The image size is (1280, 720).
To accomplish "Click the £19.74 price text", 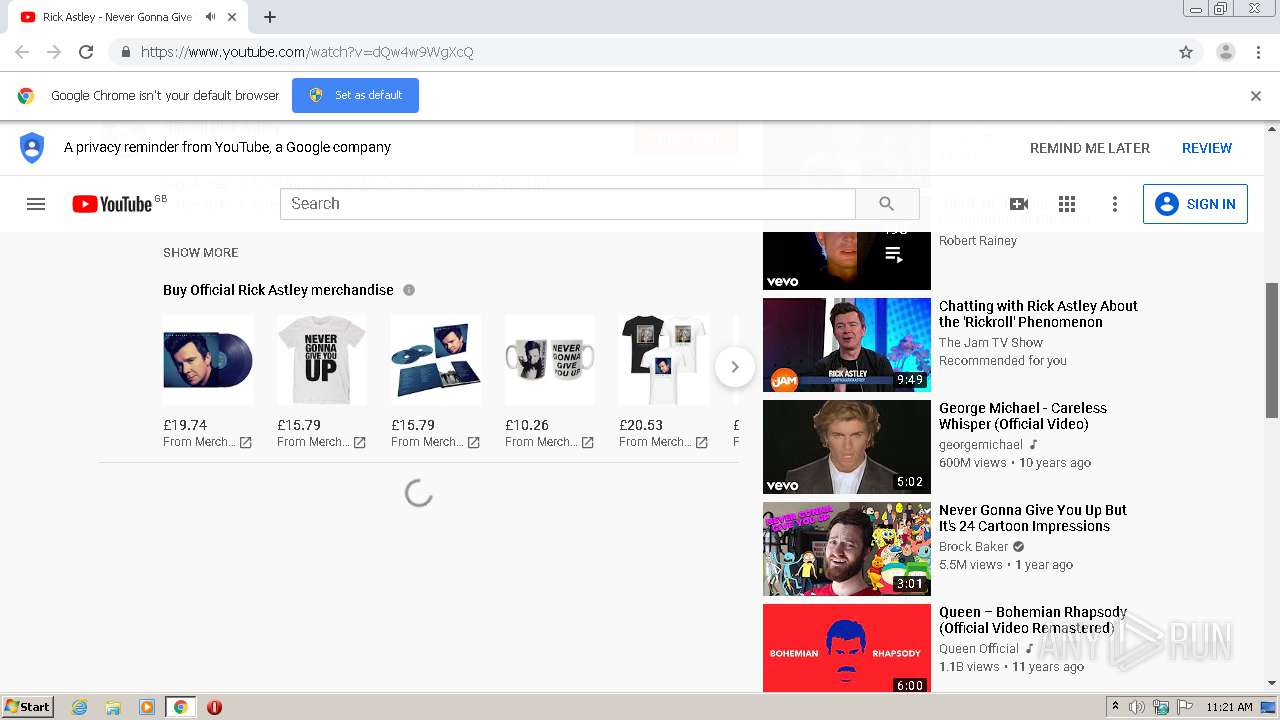I will click(185, 425).
